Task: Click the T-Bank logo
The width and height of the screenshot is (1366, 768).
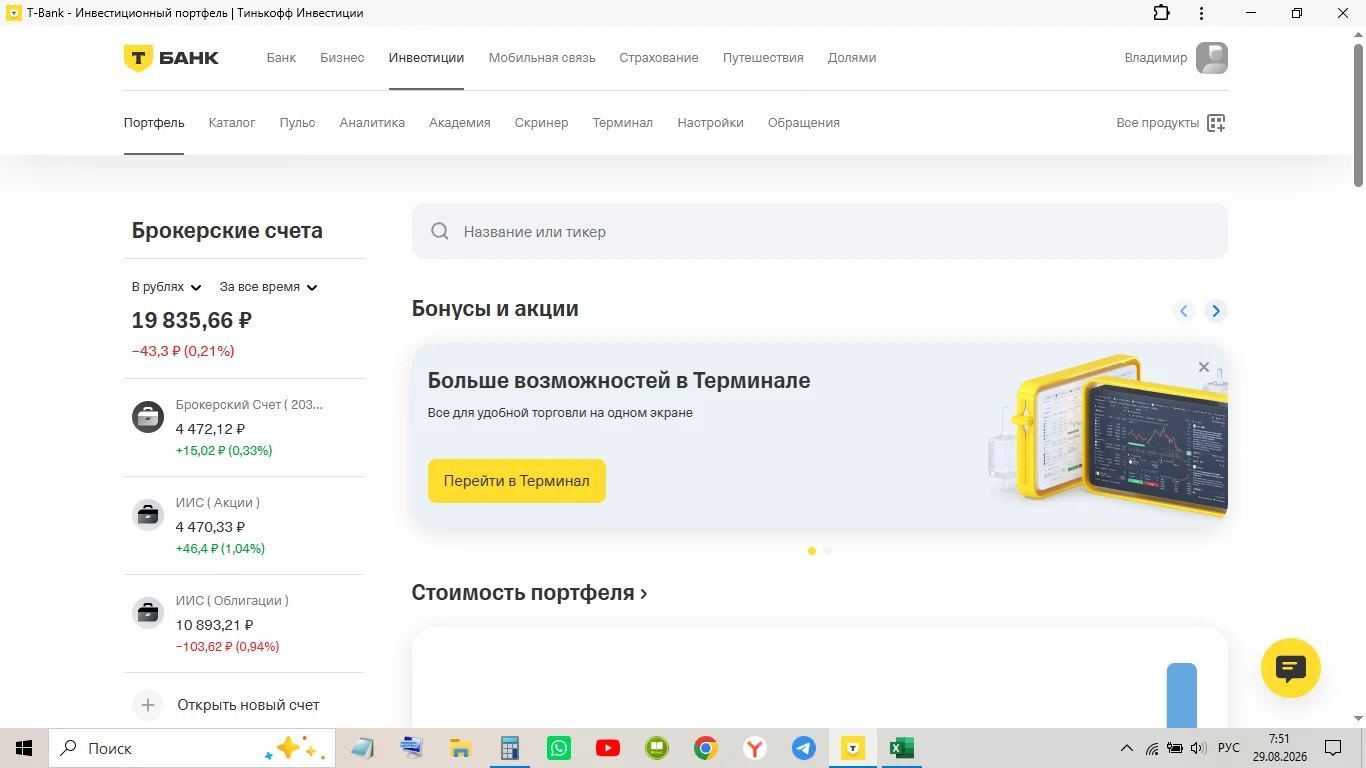Action: coord(171,58)
